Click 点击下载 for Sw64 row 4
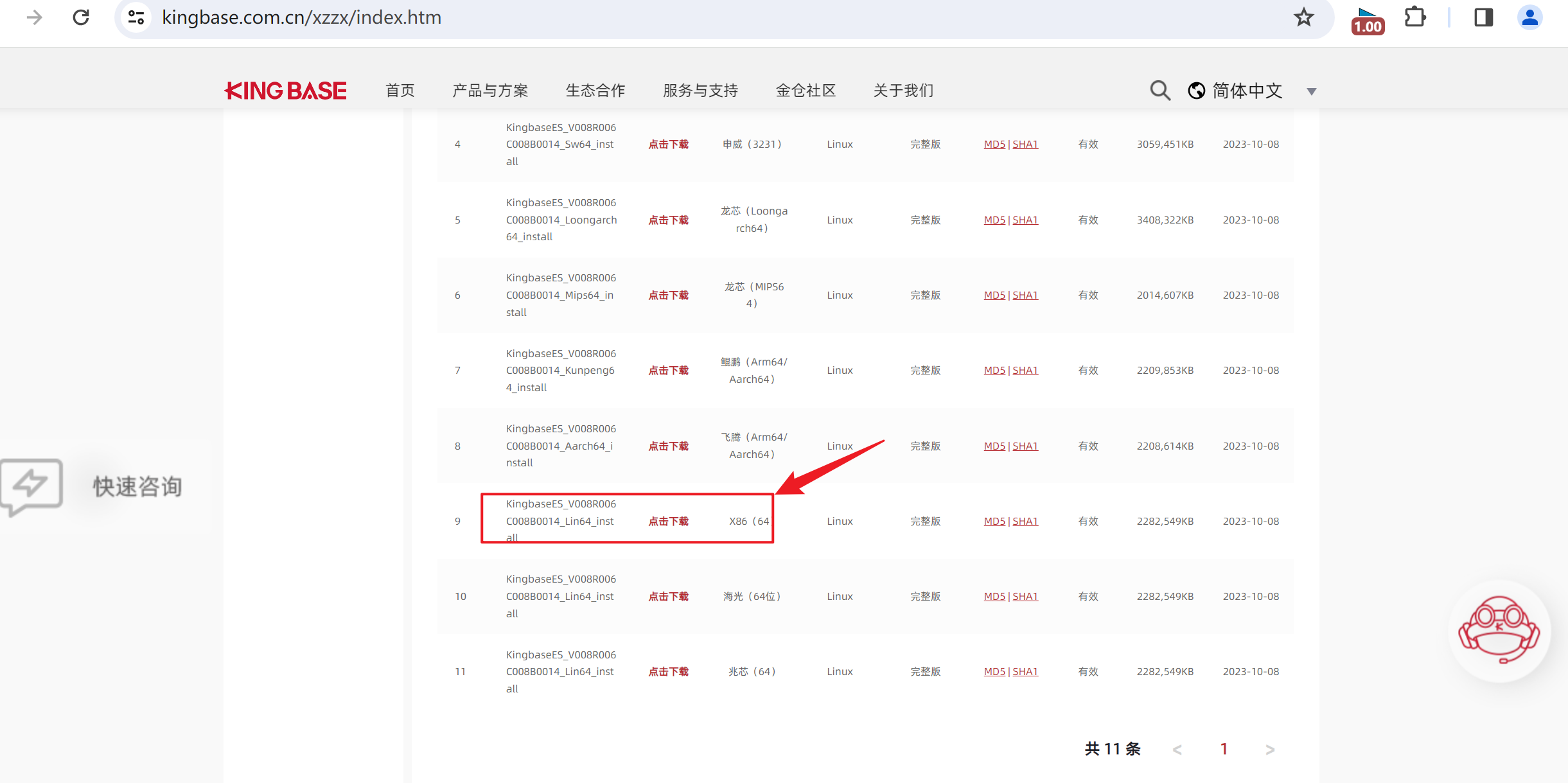Viewport: 1568px width, 783px height. [x=668, y=145]
